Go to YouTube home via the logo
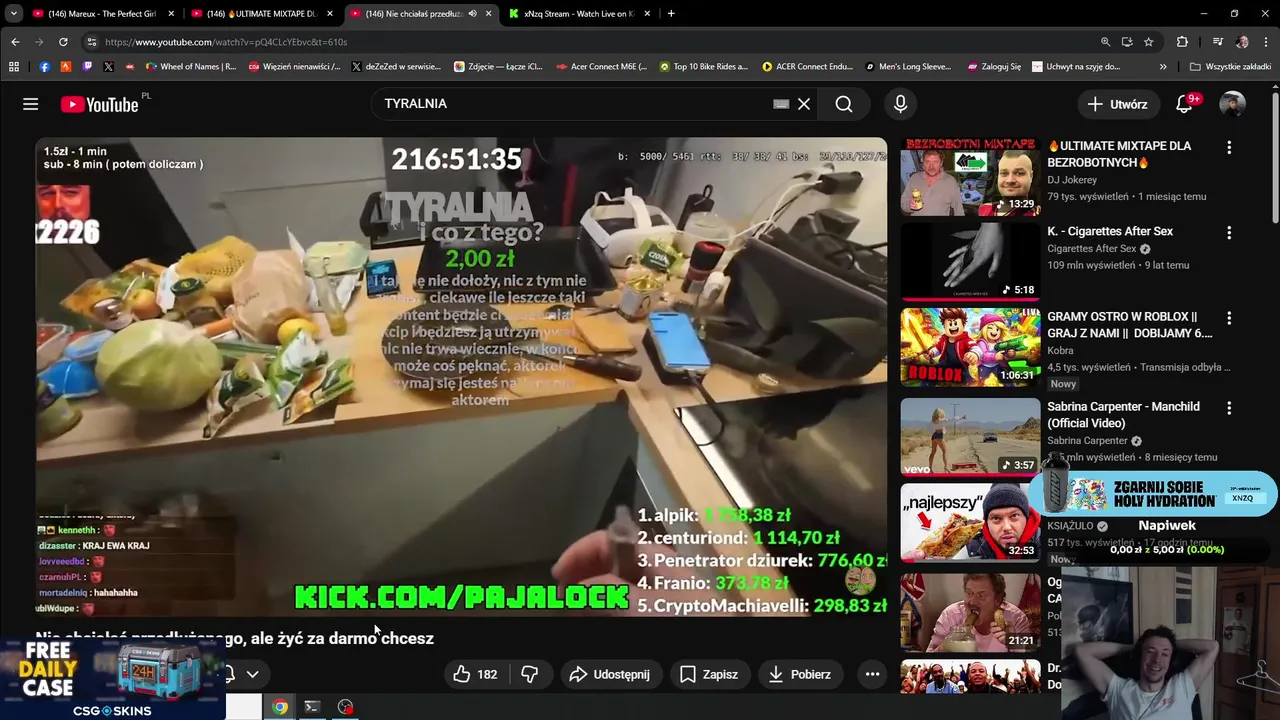This screenshot has height=720, width=1280. tap(99, 104)
